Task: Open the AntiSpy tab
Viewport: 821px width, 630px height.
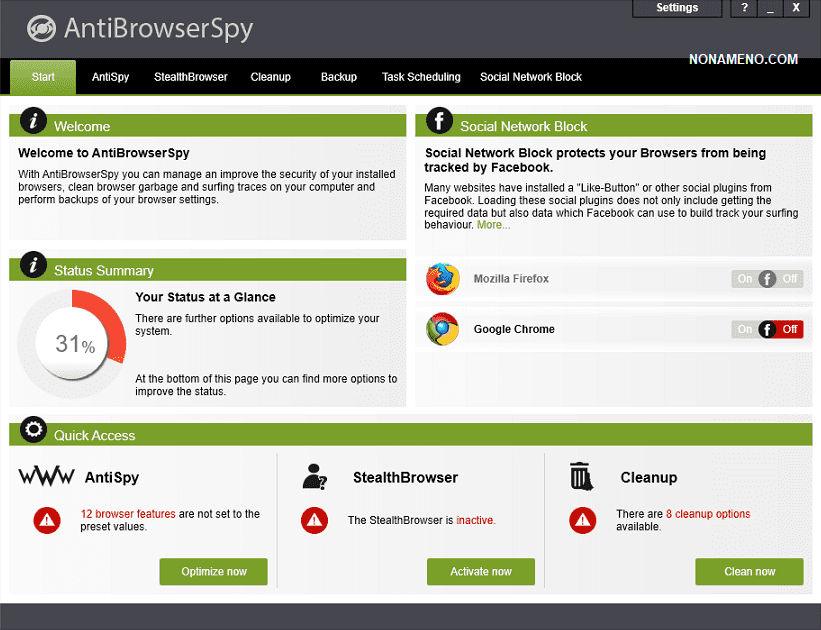Action: click(110, 77)
